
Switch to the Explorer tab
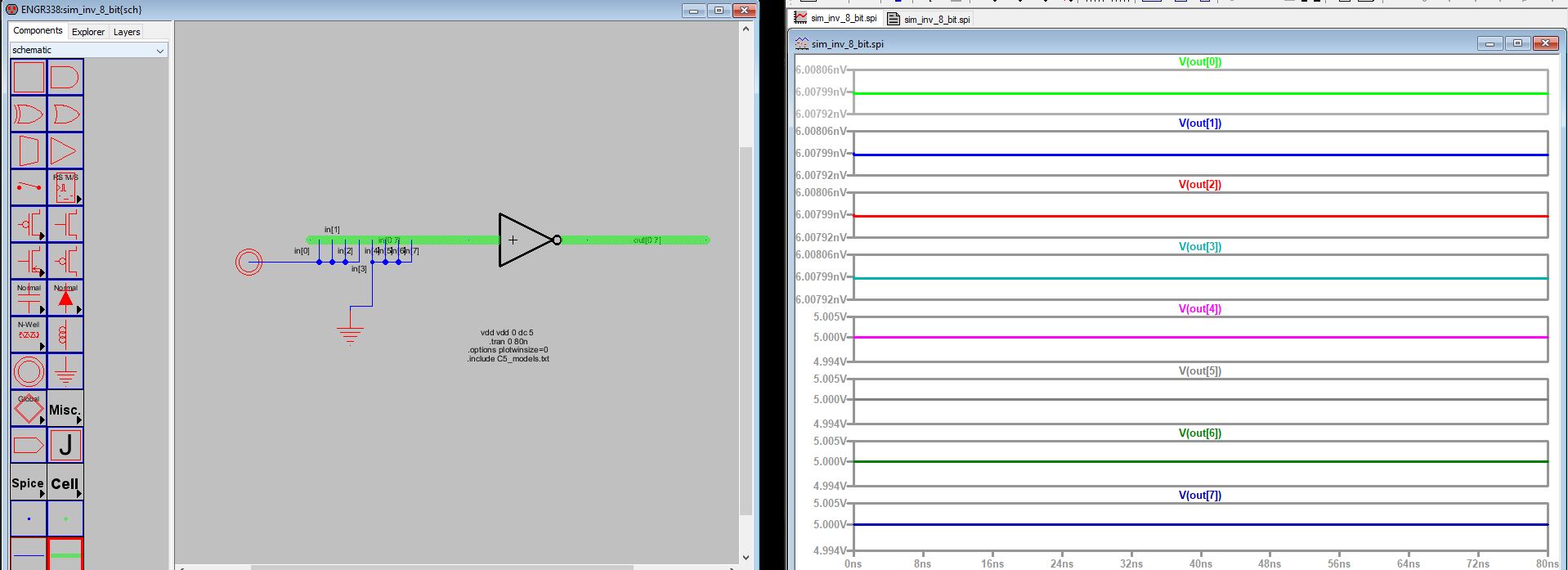pos(87,32)
